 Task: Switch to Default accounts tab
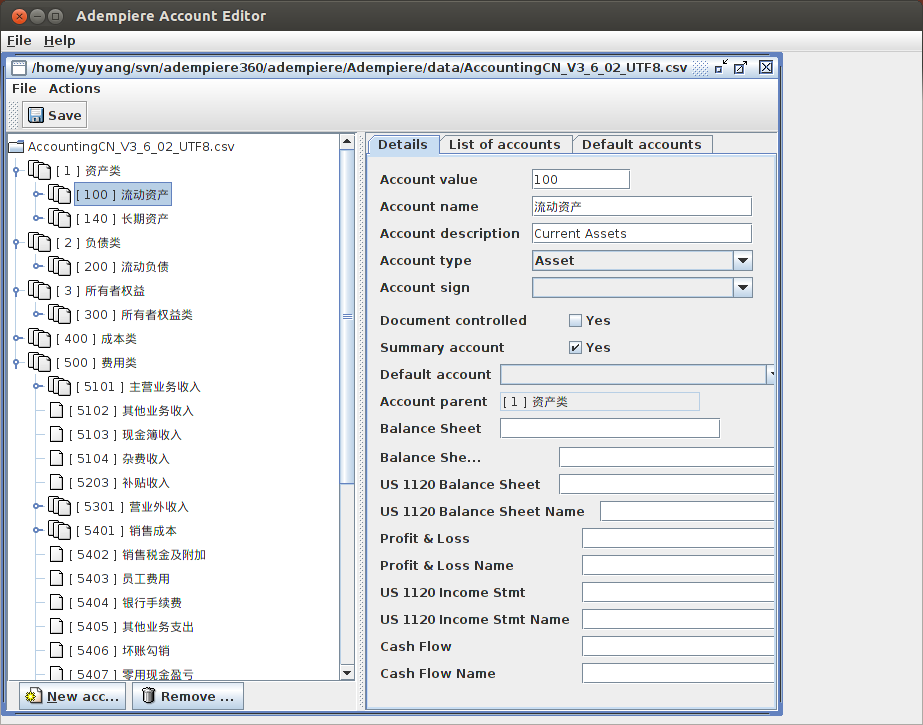642,145
